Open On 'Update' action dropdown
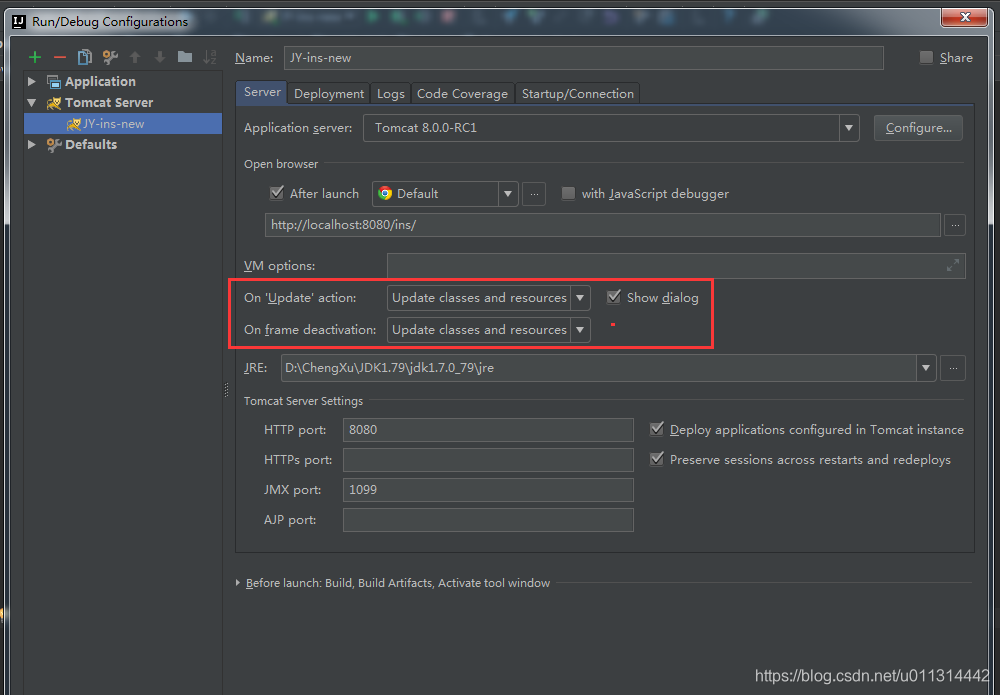The height and width of the screenshot is (695, 1000). click(x=580, y=298)
